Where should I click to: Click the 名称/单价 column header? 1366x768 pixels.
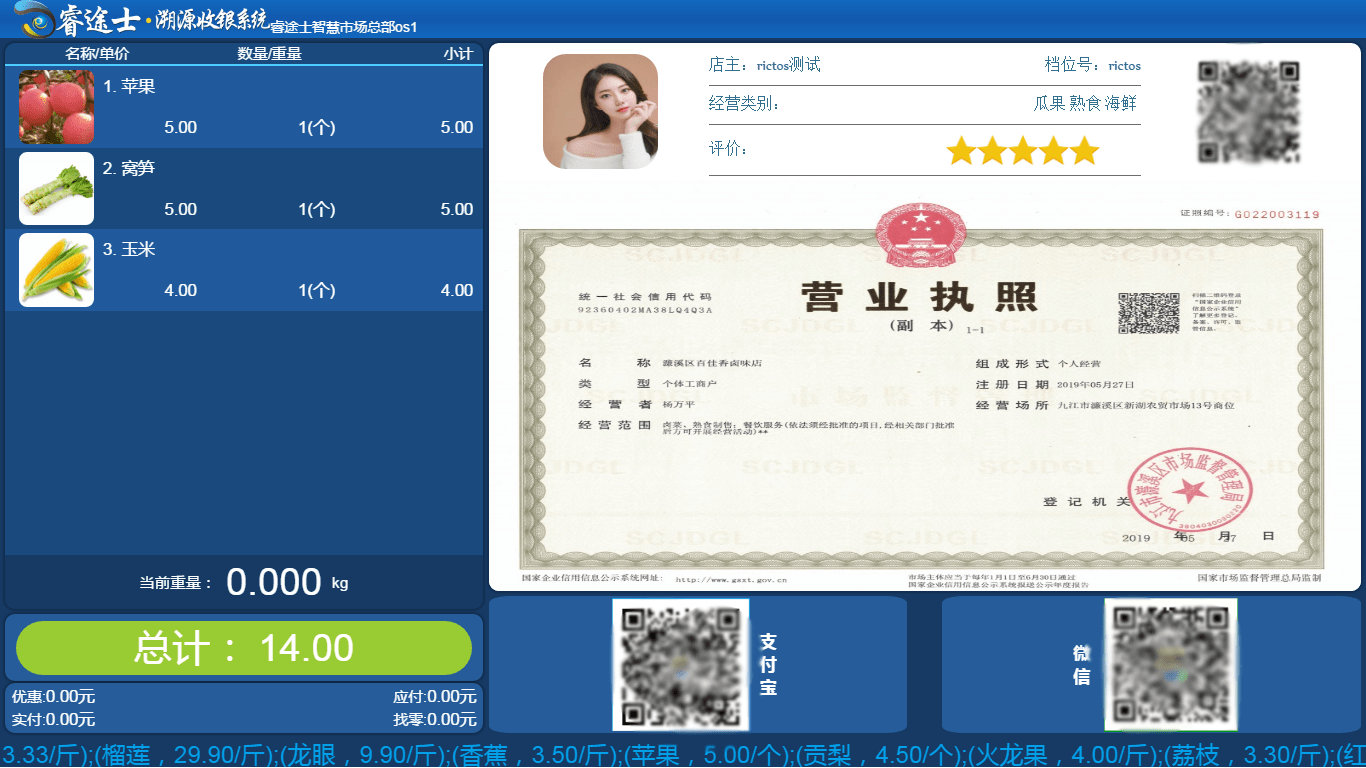(x=97, y=53)
